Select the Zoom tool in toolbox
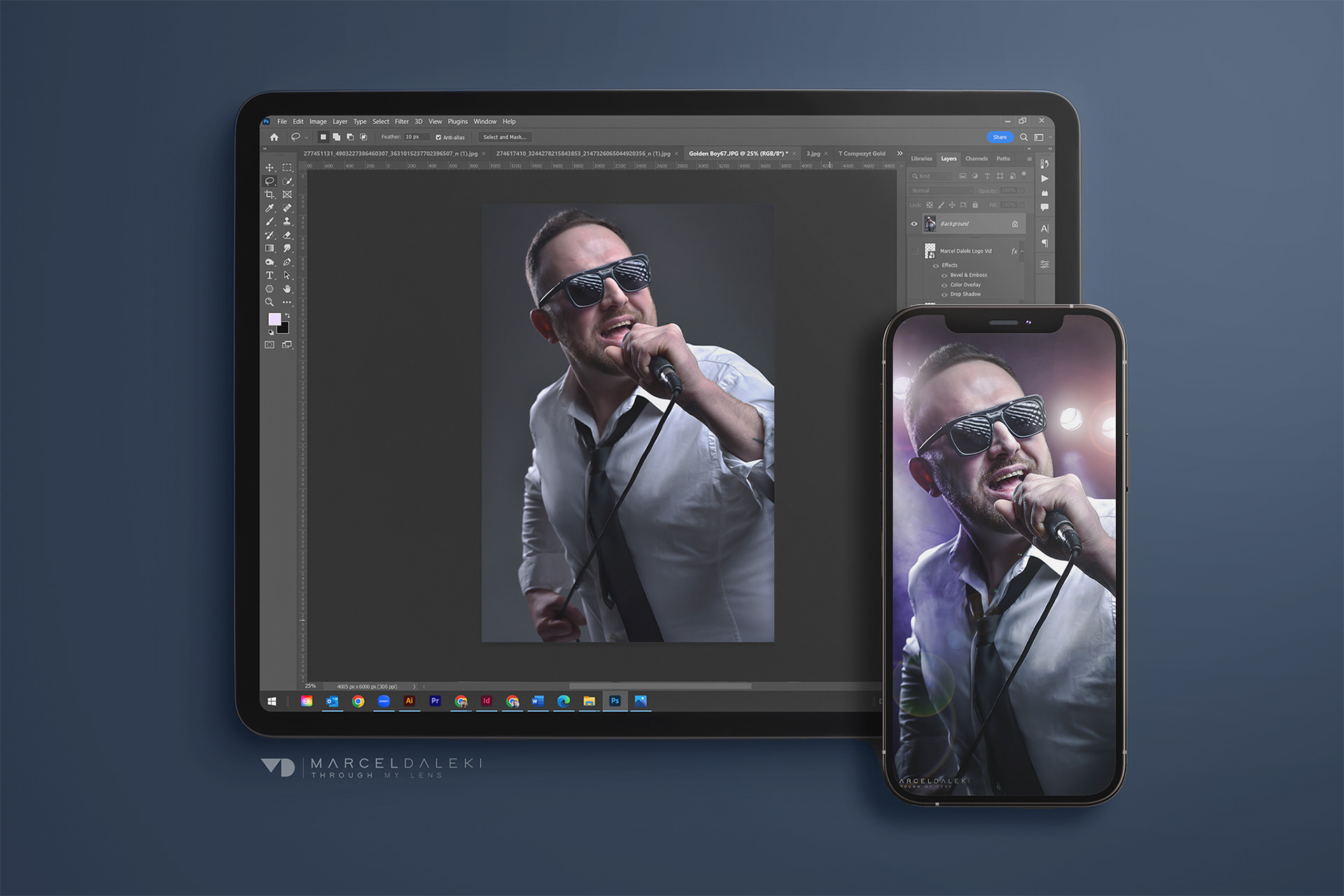This screenshot has width=1344, height=896. 269,302
